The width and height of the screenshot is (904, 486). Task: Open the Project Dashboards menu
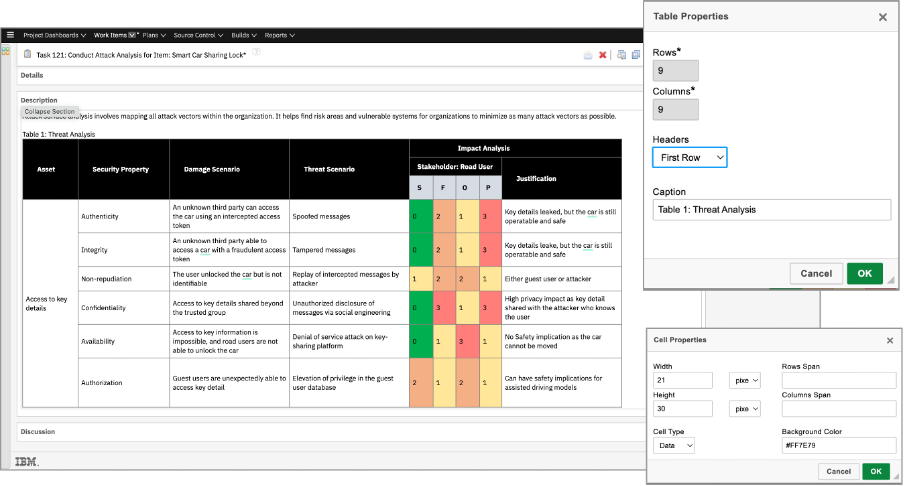55,35
